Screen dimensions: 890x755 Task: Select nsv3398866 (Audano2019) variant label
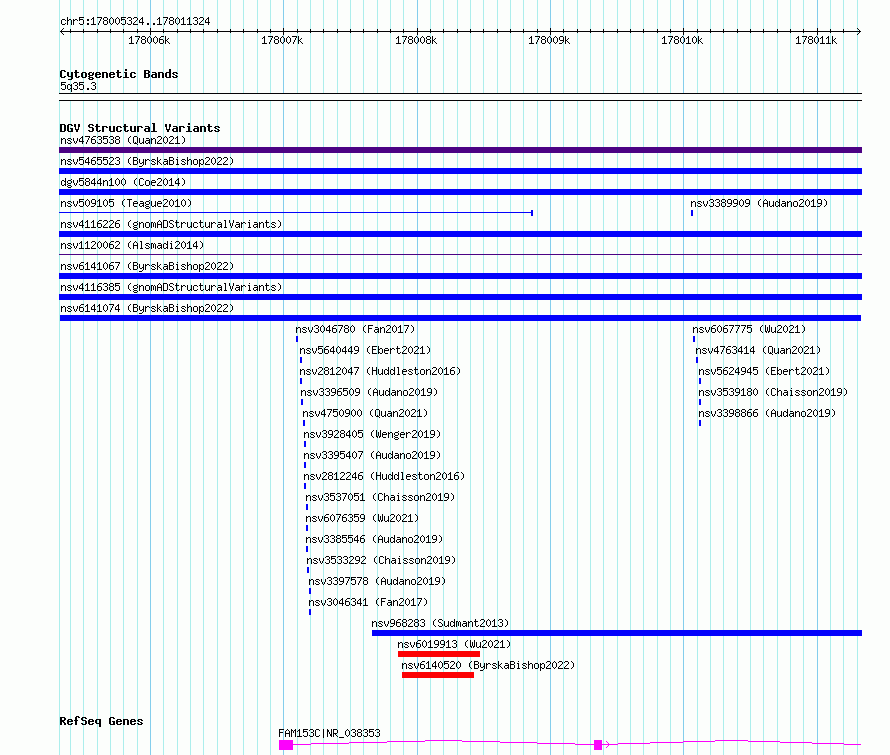pos(767,413)
